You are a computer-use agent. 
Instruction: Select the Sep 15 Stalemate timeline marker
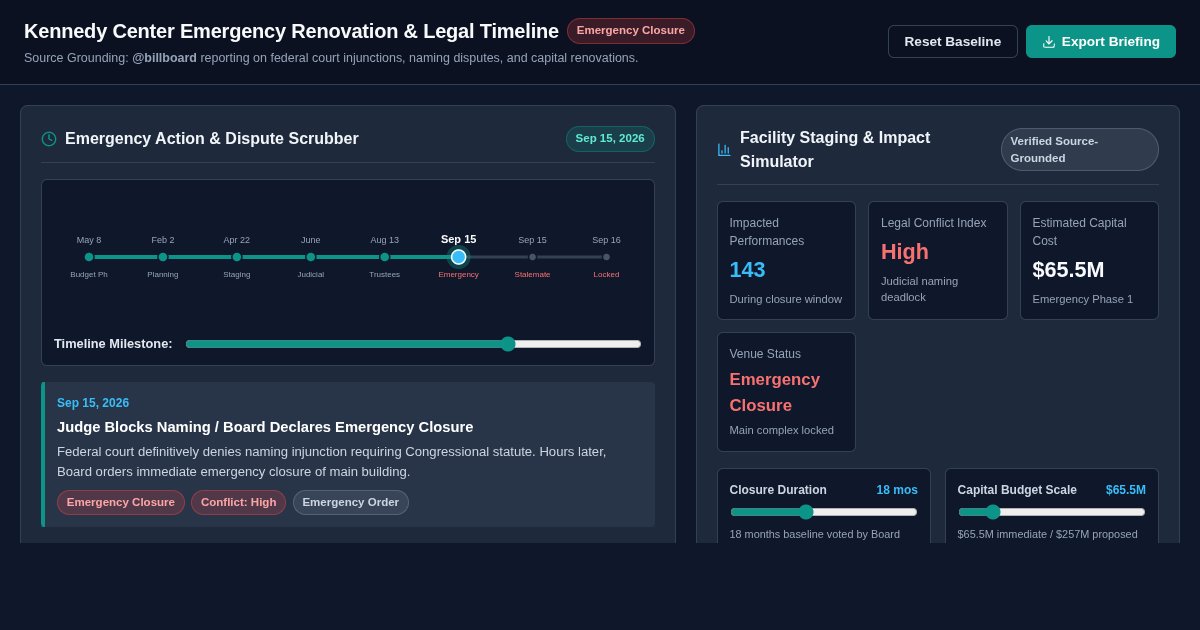(532, 257)
